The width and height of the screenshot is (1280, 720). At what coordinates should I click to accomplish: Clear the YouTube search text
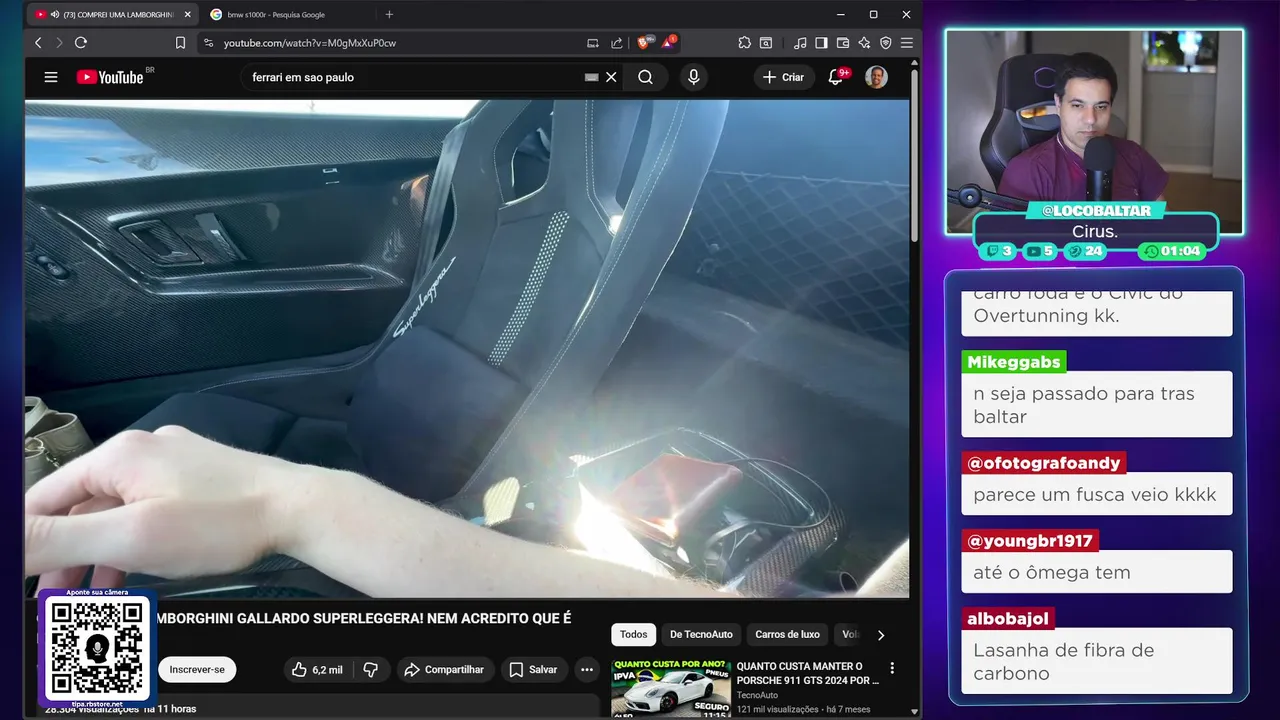point(611,77)
